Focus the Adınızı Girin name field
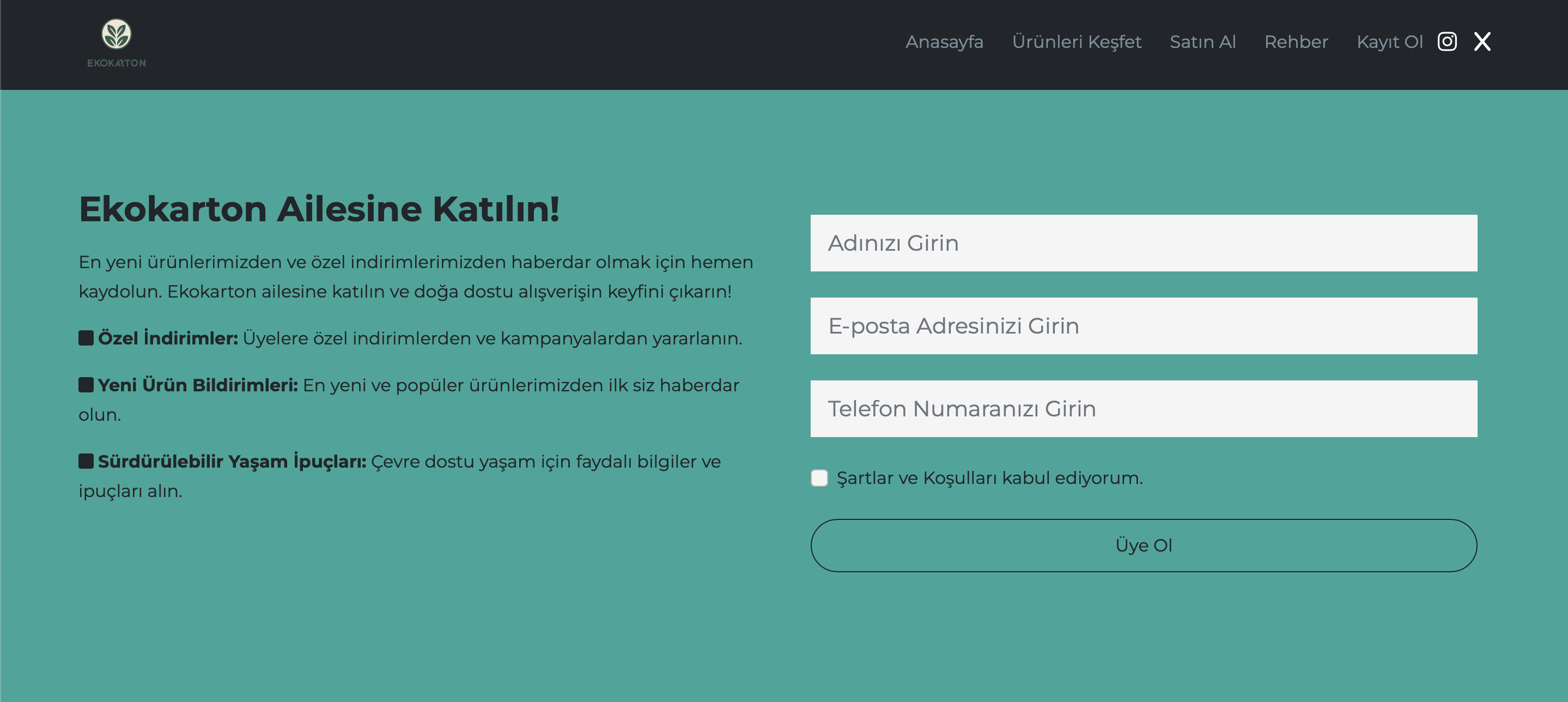The image size is (1568, 702). (1144, 243)
